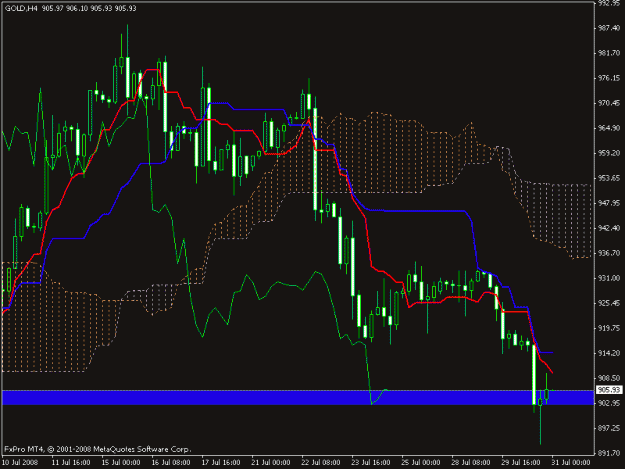
Task: Select the blue horizontal support zone rectangle
Action: (298, 398)
